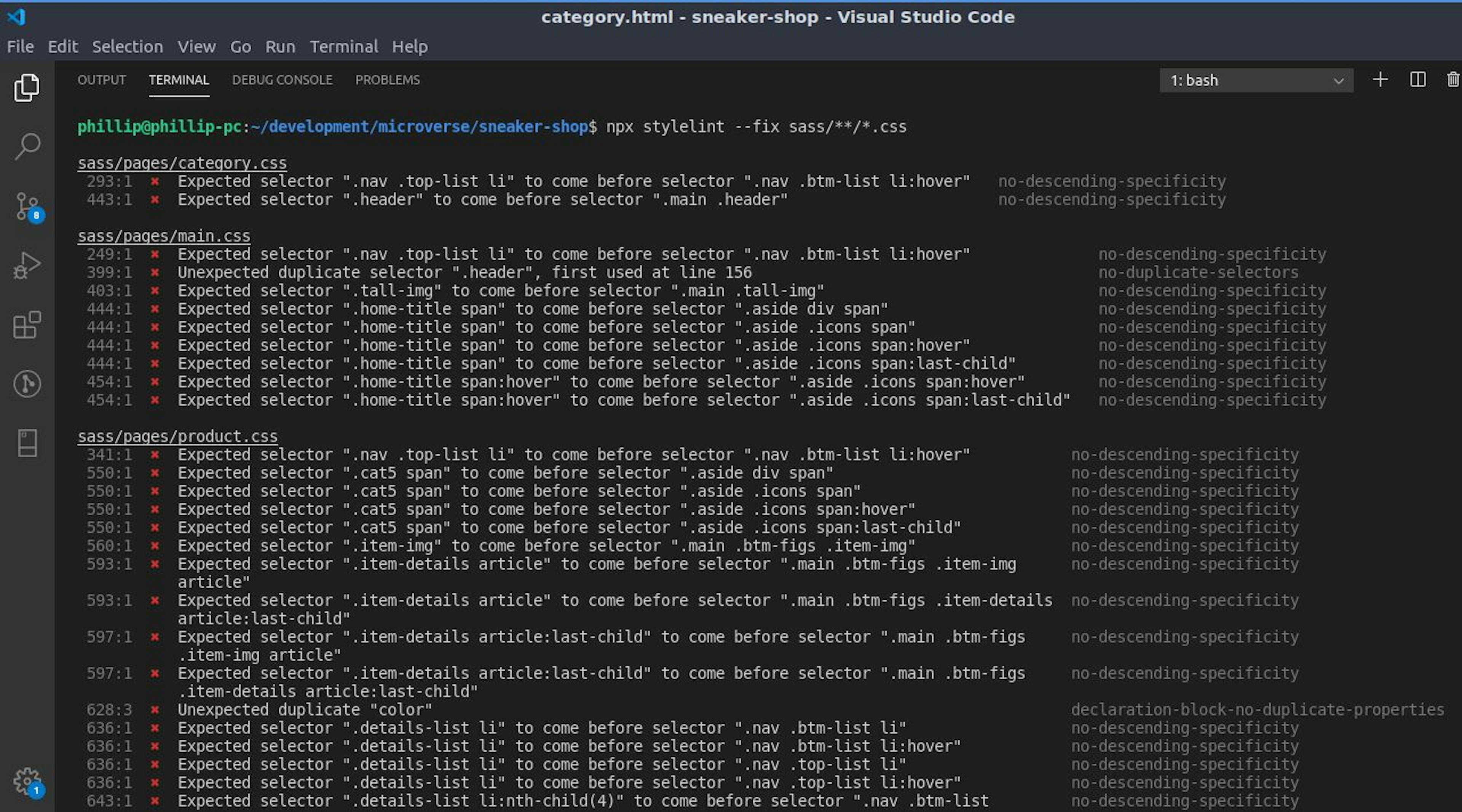Image resolution: width=1462 pixels, height=812 pixels.
Task: Click line reference 628:3 in product.css
Action: [109, 710]
